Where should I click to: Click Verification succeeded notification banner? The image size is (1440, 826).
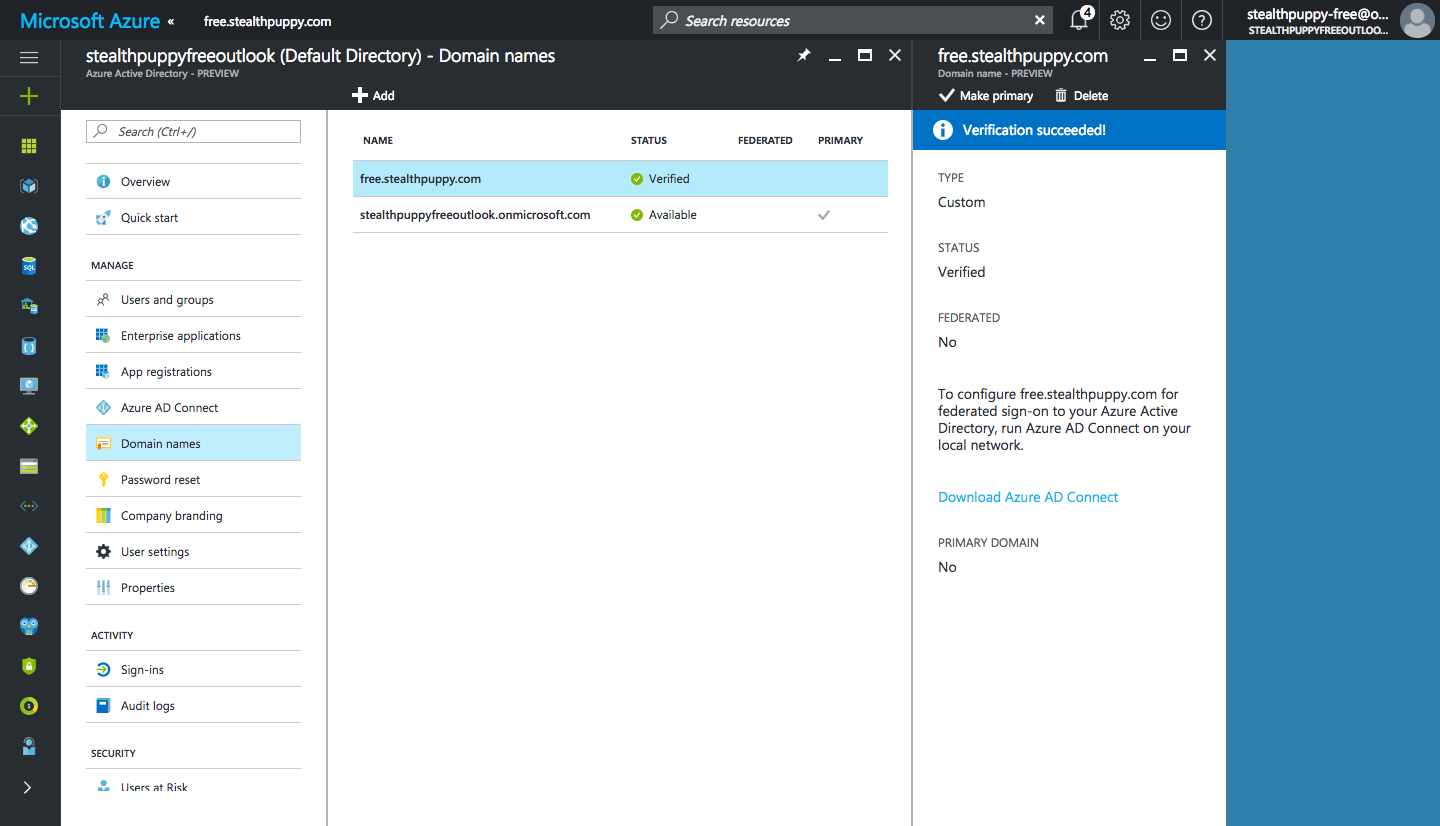tap(1069, 130)
